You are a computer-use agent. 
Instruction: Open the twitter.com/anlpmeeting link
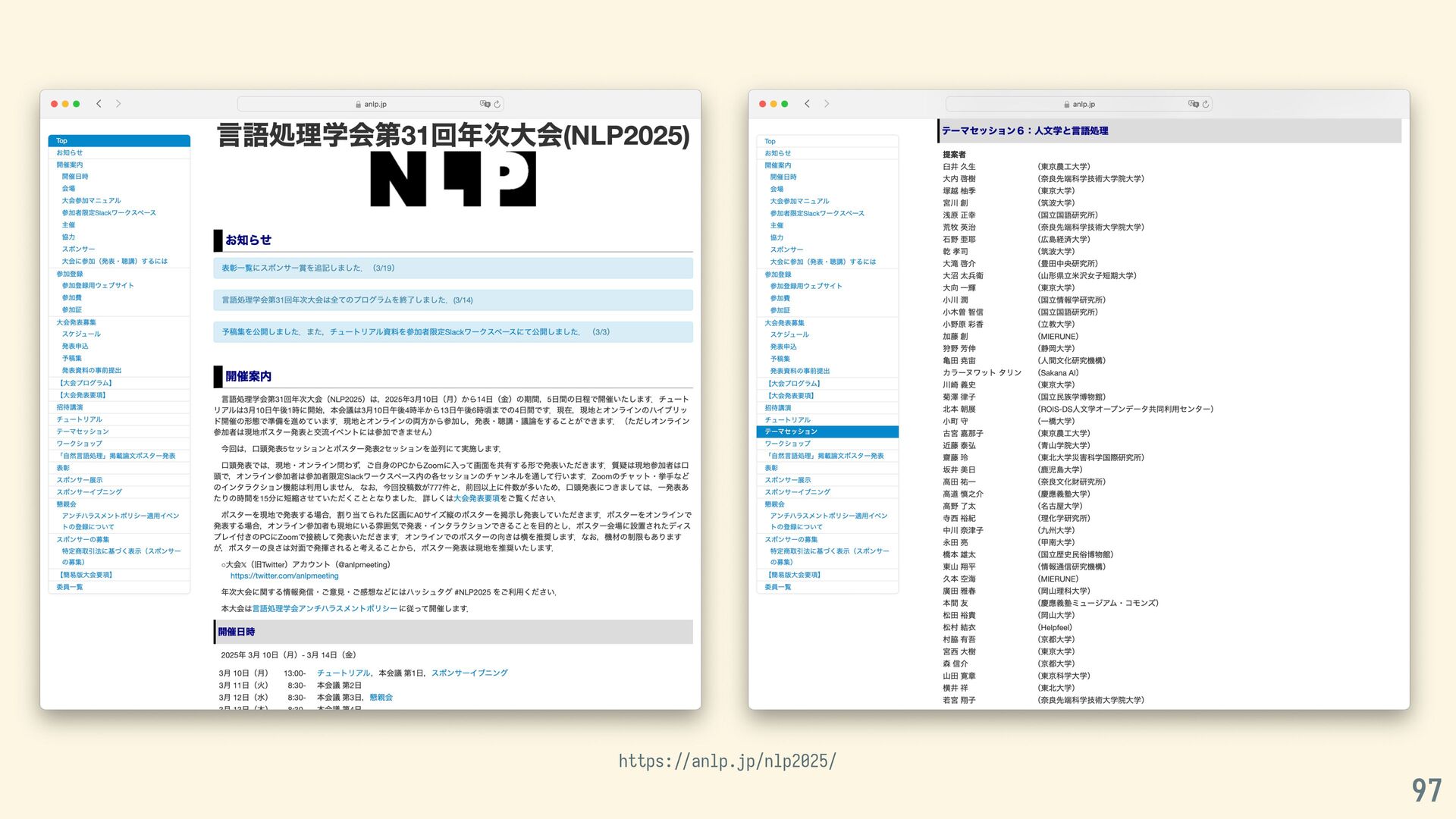click(x=284, y=576)
